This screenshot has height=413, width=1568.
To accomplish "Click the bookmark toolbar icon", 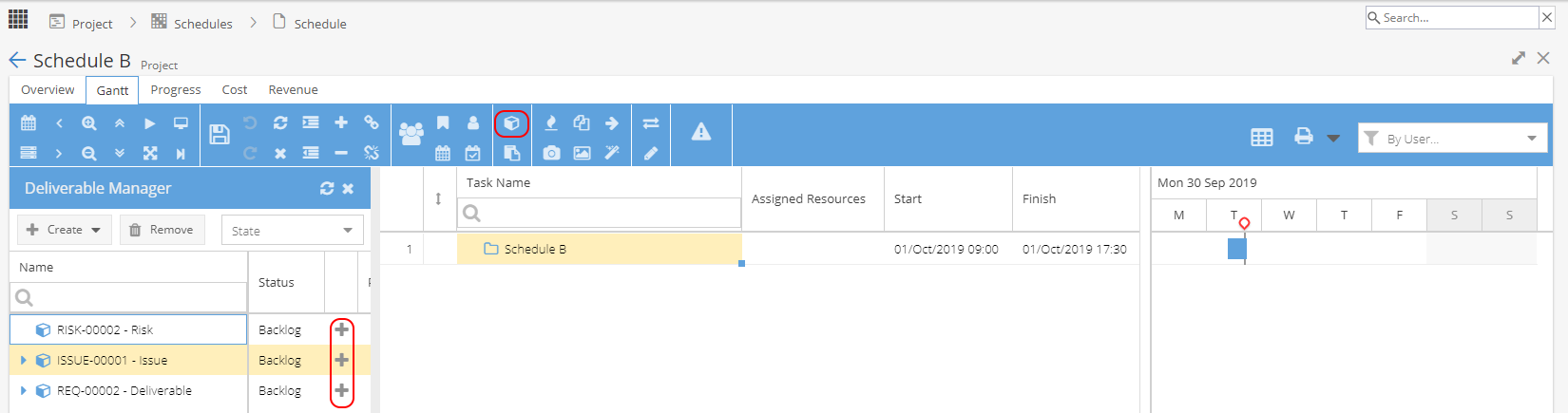I will pos(443,122).
